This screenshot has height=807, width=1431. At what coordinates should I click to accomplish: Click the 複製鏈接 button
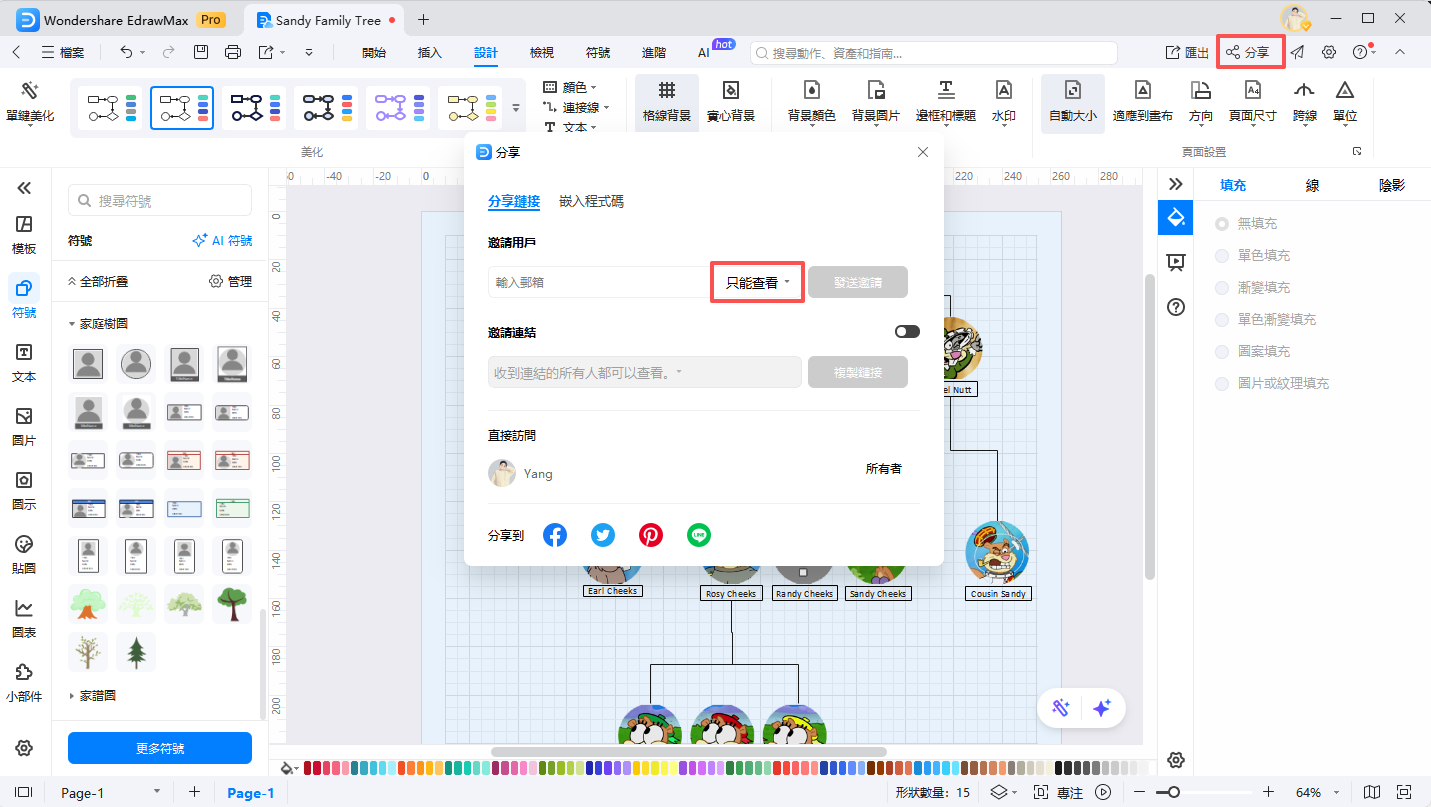[857, 371]
